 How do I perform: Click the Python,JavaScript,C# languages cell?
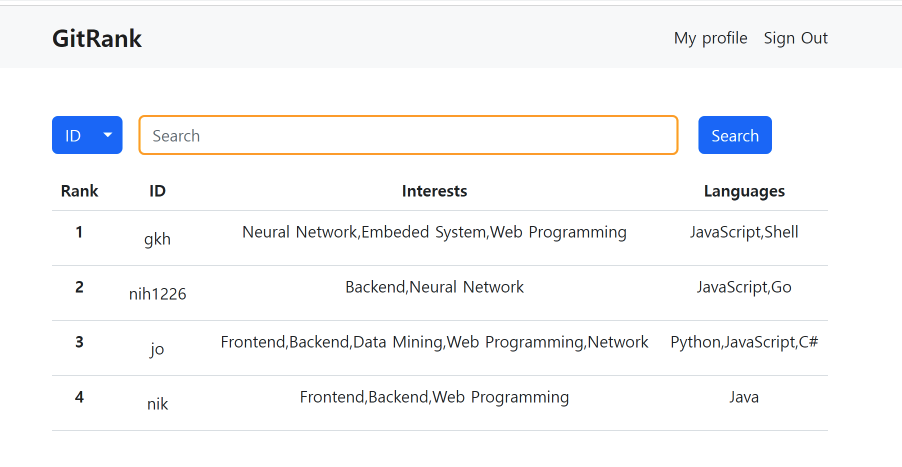coord(744,342)
